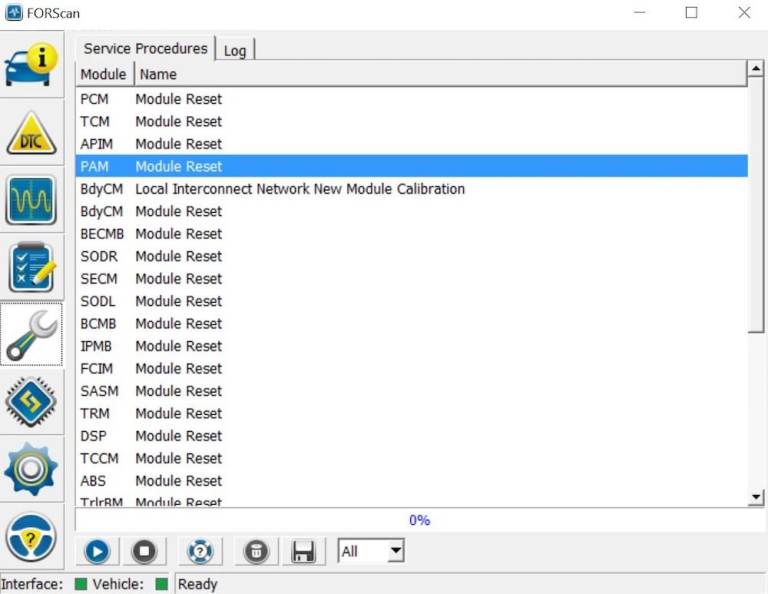
Task: Open the Help steering wheel section
Action: tap(32, 537)
